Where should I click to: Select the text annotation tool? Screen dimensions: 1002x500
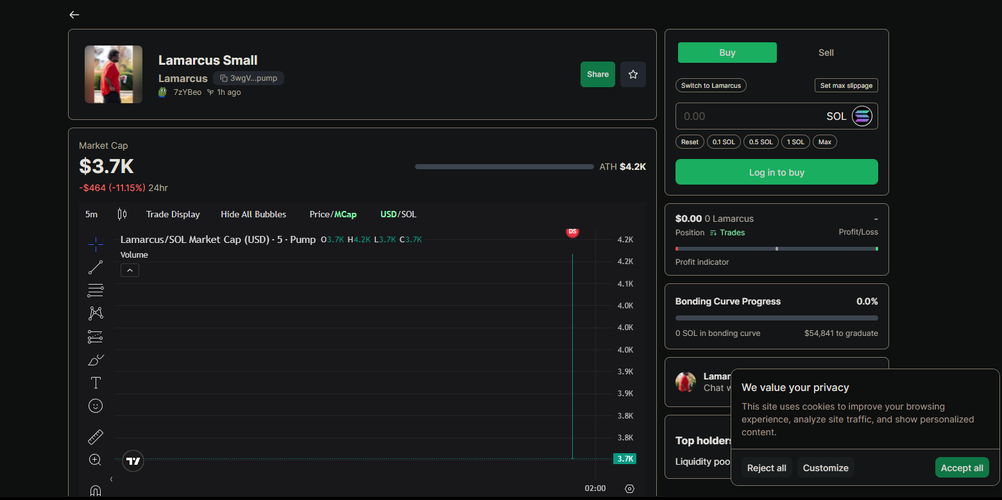(95, 383)
